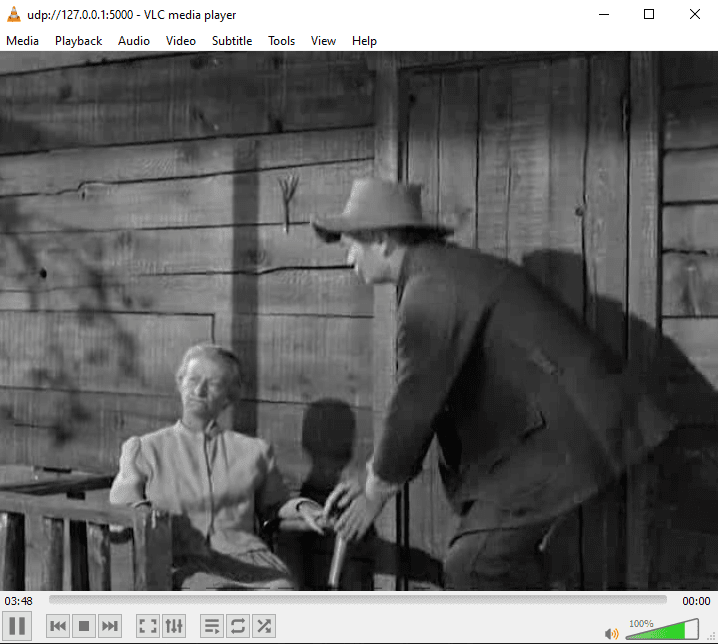Skip to next media item
This screenshot has height=644, width=718.
click(110, 626)
